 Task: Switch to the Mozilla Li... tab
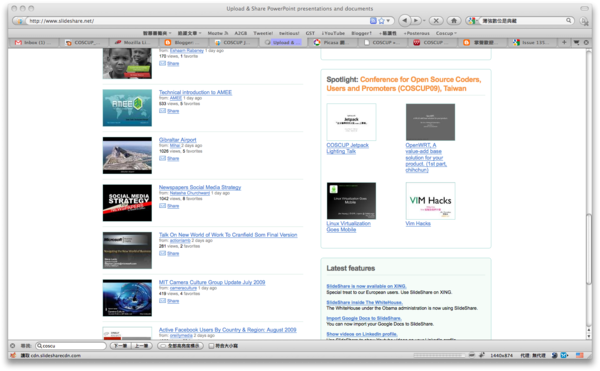(x=134, y=42)
